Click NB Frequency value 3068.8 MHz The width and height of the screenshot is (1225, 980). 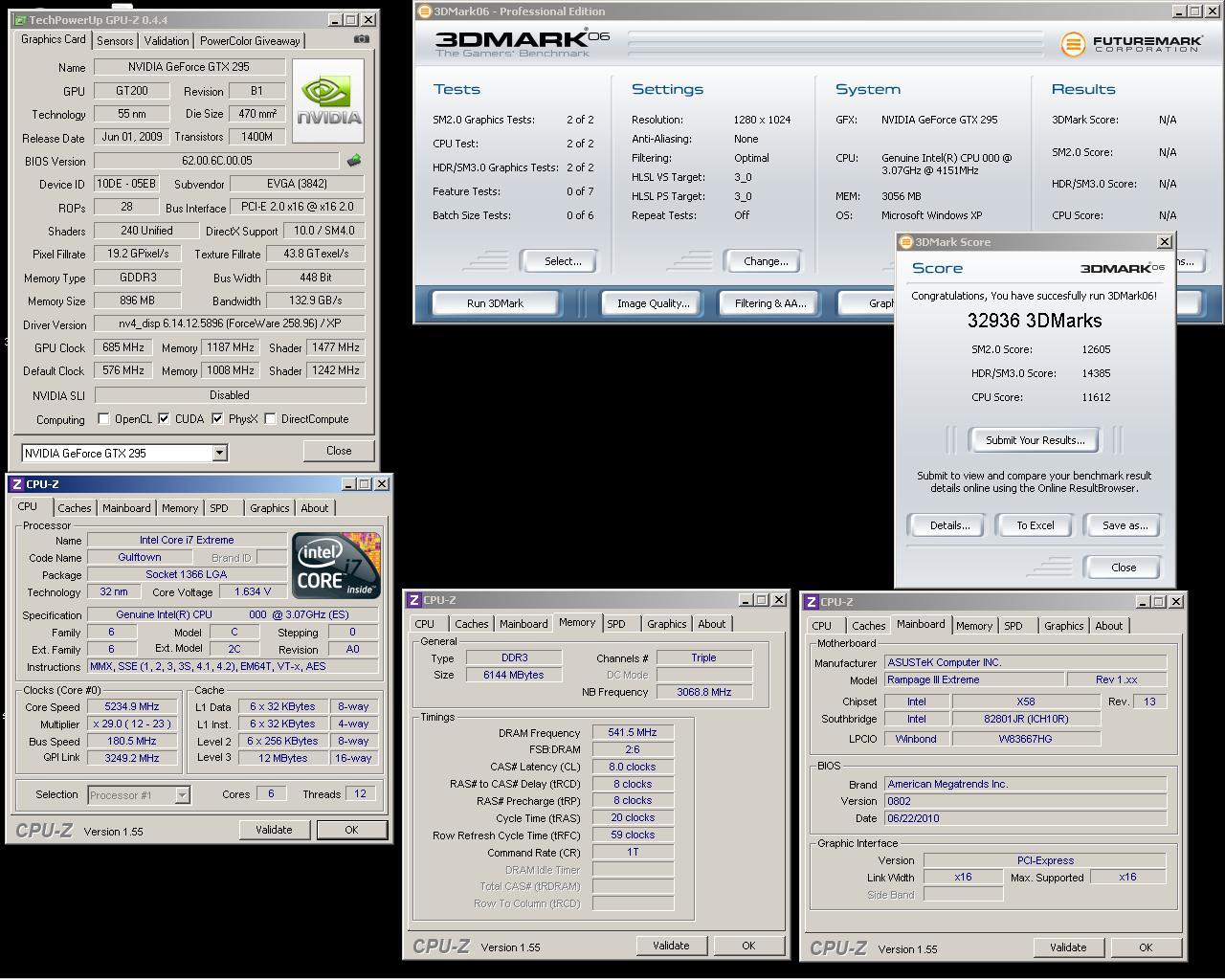(703, 692)
